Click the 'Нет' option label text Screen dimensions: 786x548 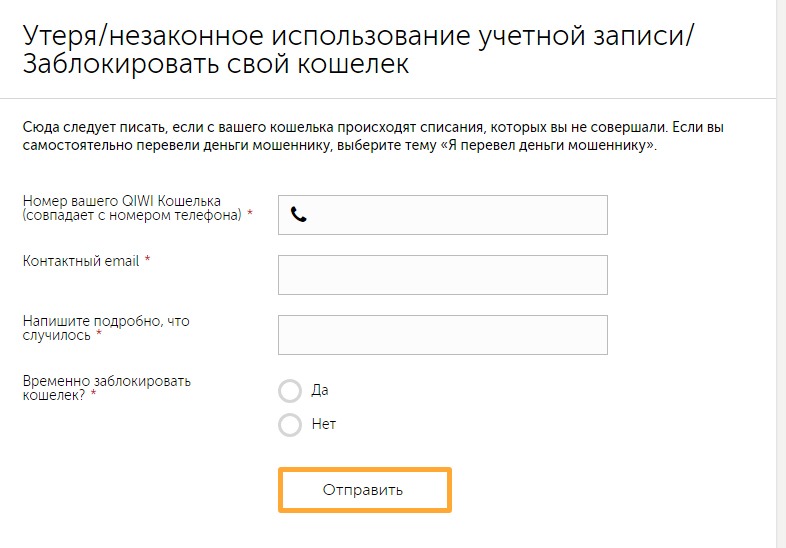coord(324,424)
